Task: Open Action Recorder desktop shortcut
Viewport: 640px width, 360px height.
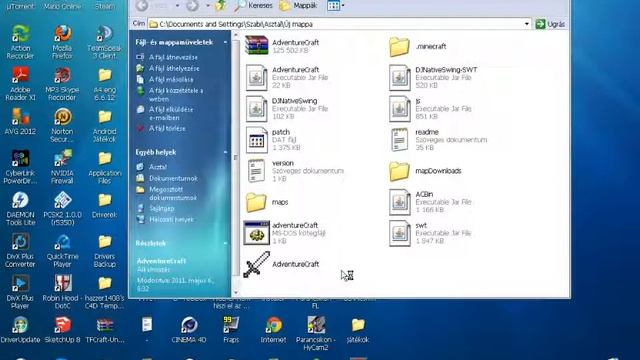Action: tap(20, 42)
